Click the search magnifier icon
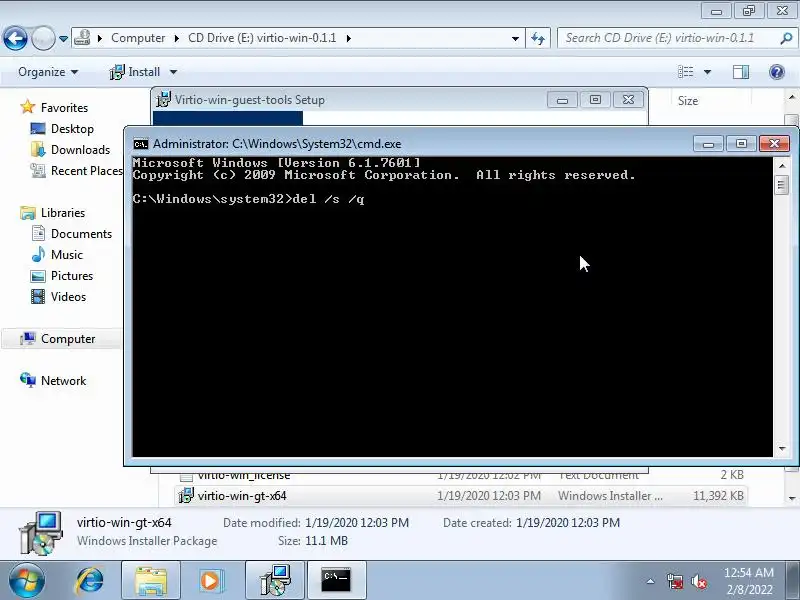 click(786, 38)
